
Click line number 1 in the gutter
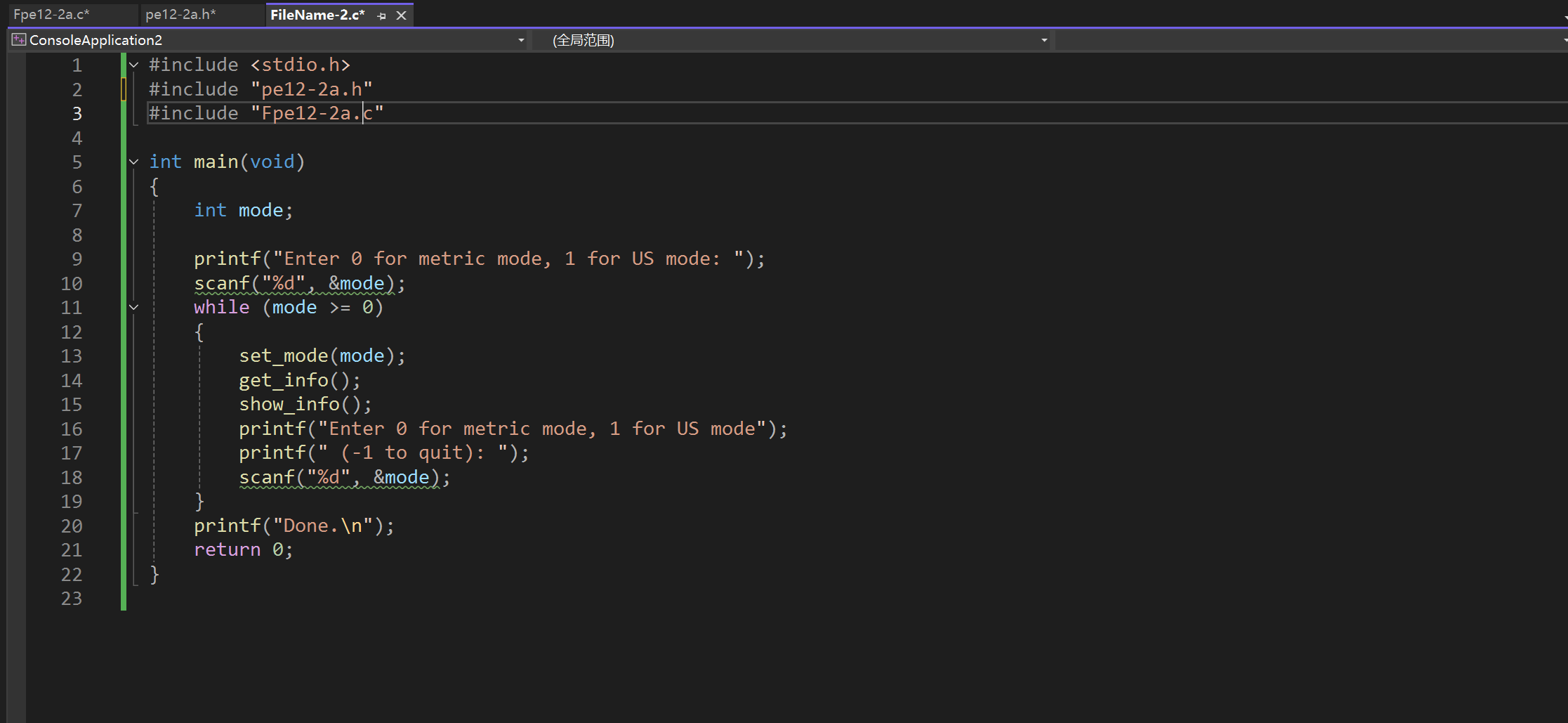(x=77, y=65)
